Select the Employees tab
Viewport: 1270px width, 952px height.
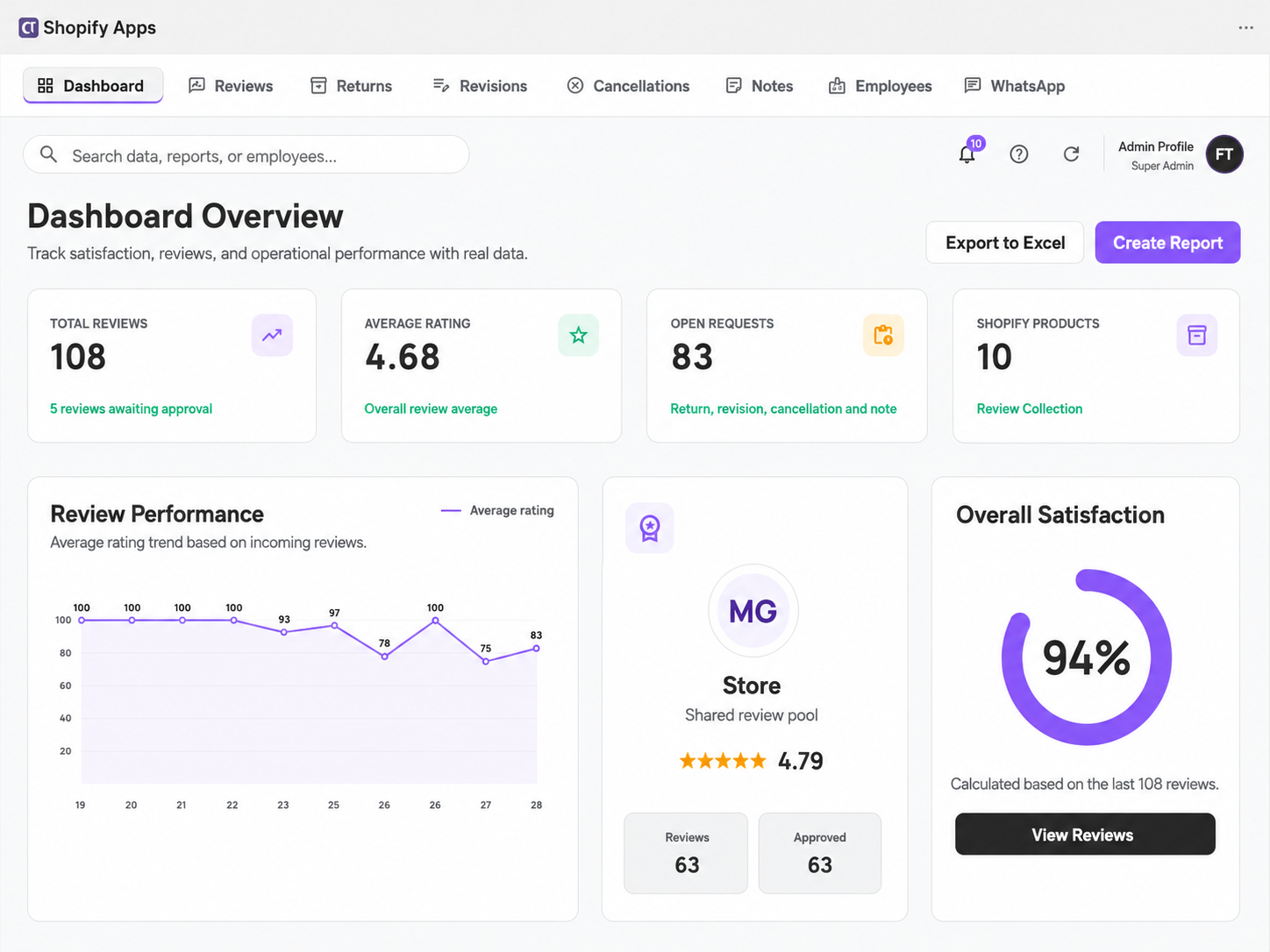(881, 86)
